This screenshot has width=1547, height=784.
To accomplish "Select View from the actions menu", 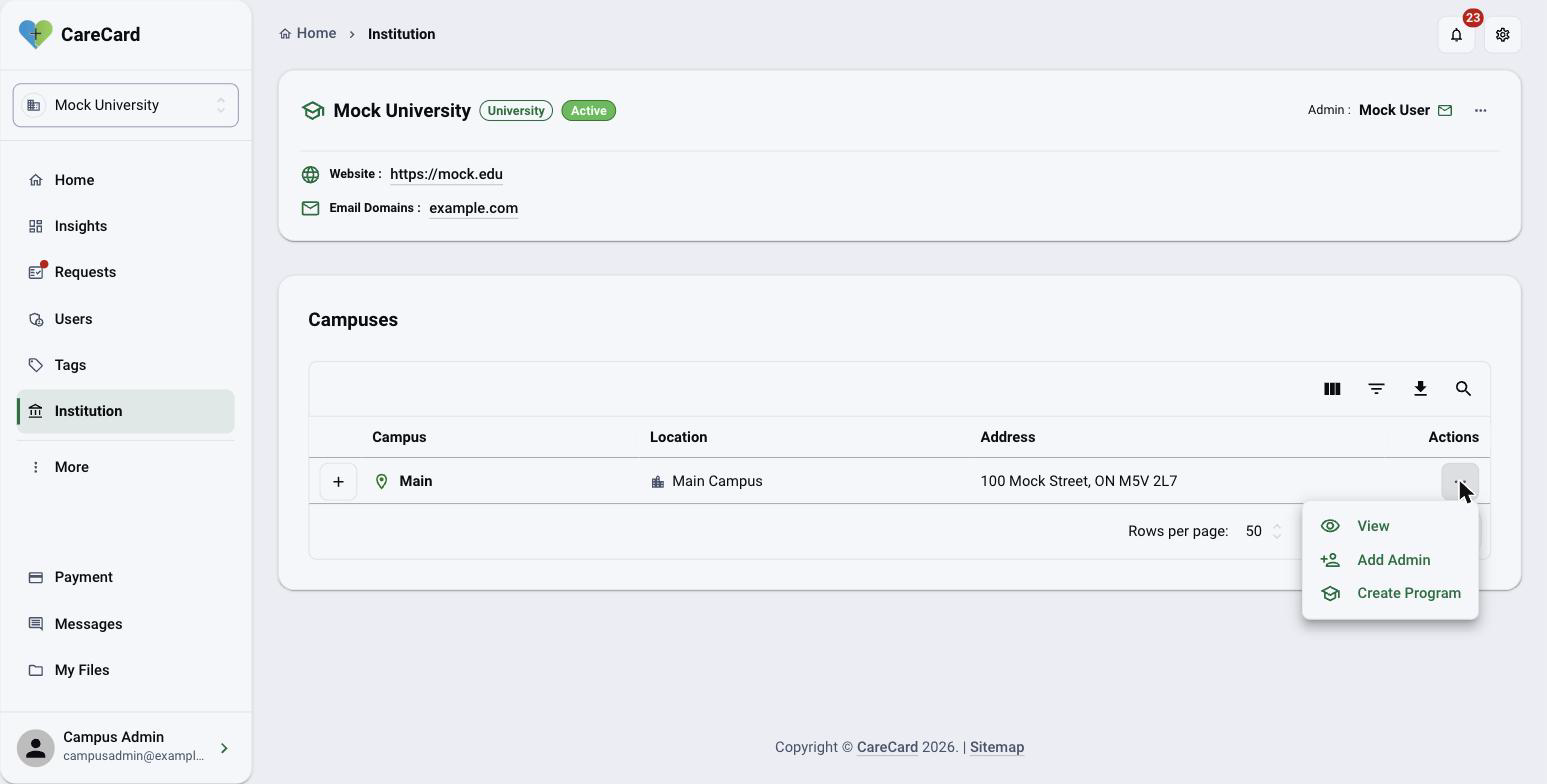I will (x=1390, y=526).
